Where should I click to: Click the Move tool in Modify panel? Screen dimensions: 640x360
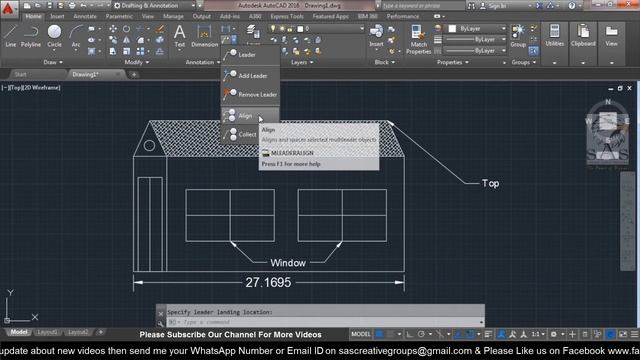(113, 29)
